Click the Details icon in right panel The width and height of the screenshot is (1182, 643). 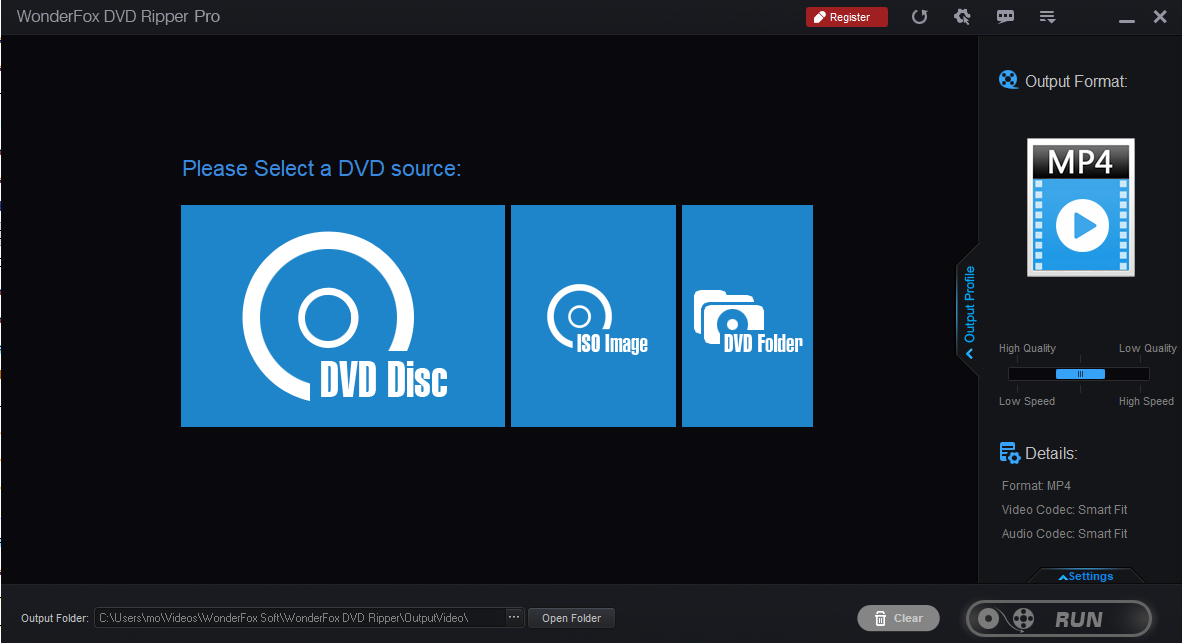pos(1010,453)
